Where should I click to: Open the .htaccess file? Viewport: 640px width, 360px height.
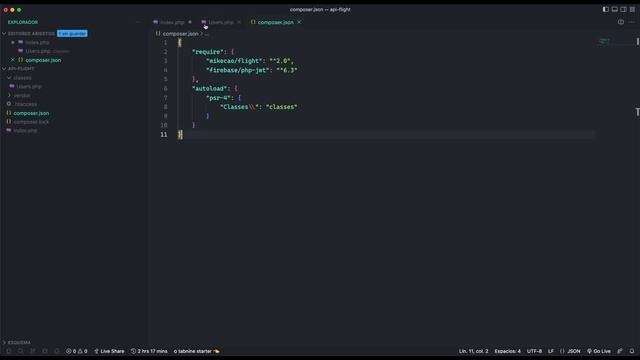point(25,104)
